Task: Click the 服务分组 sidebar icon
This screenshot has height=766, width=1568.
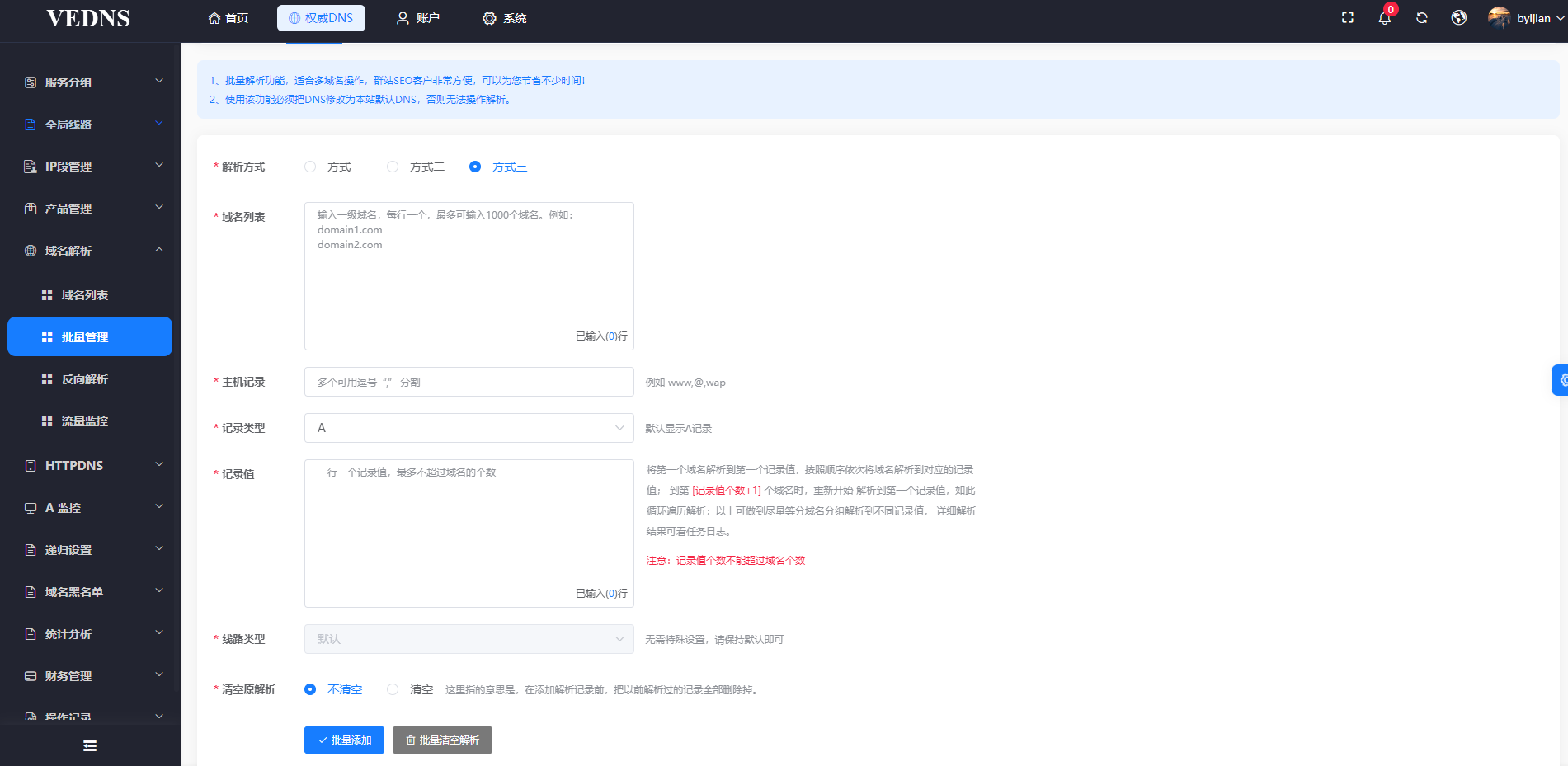Action: [31, 82]
